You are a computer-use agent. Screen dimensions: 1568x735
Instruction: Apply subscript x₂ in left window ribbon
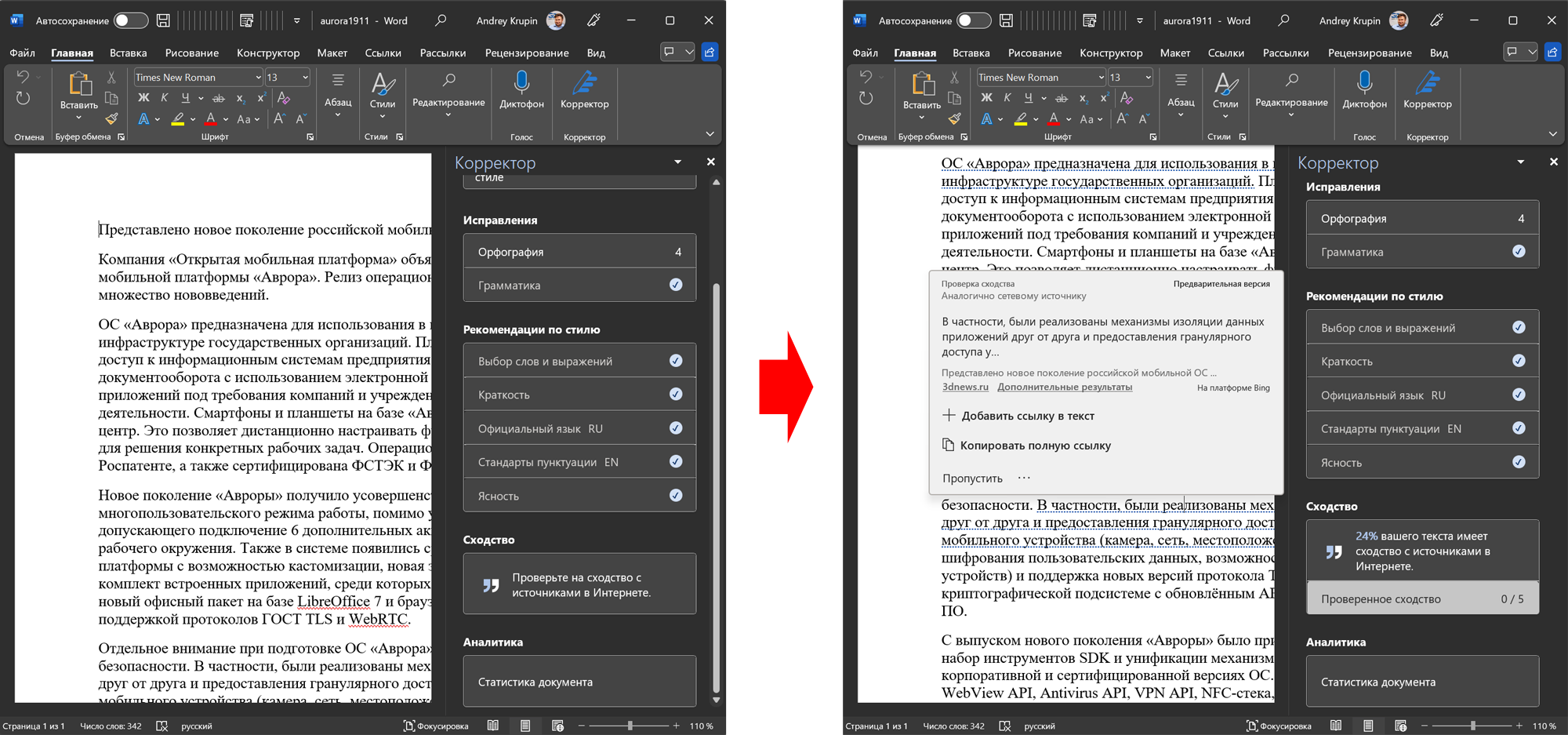241,98
